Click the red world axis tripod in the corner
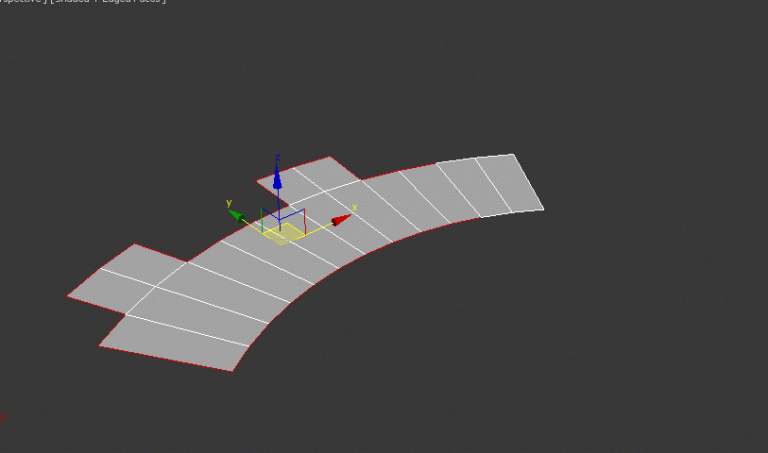This screenshot has height=453, width=768. click(3, 415)
